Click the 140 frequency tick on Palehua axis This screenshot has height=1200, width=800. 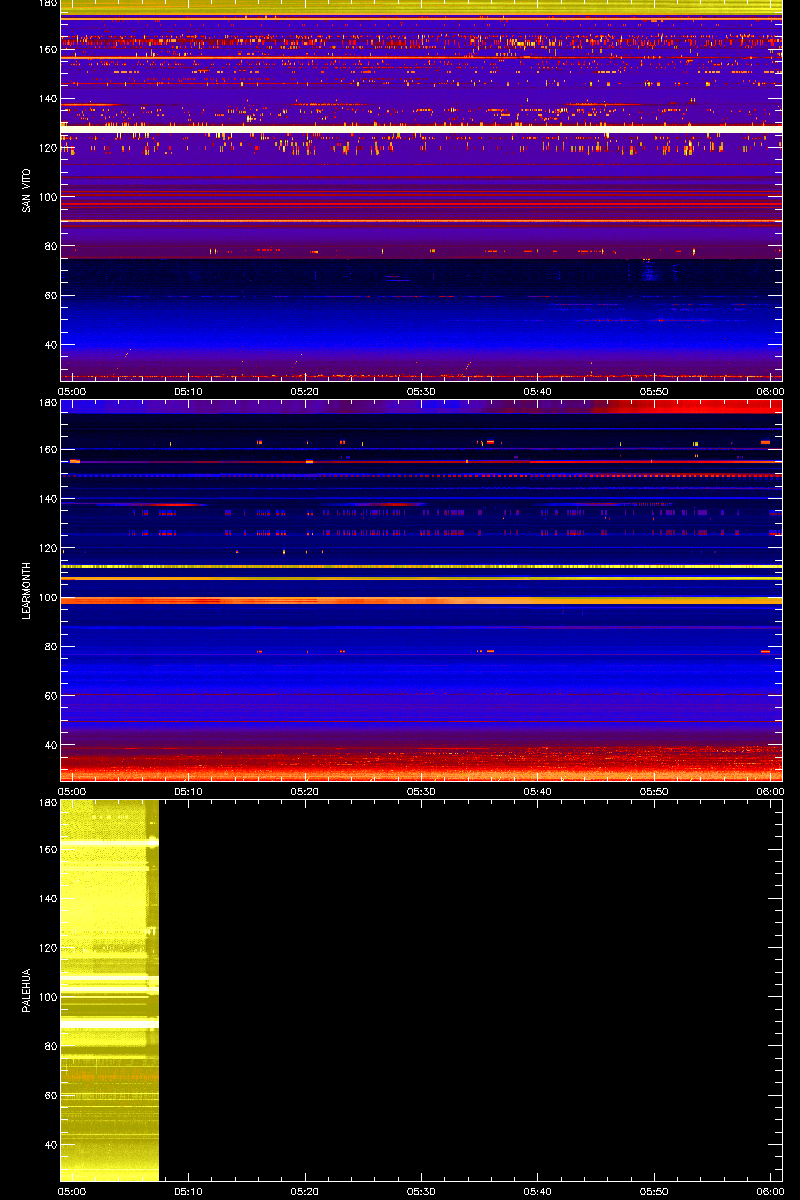click(x=48, y=899)
